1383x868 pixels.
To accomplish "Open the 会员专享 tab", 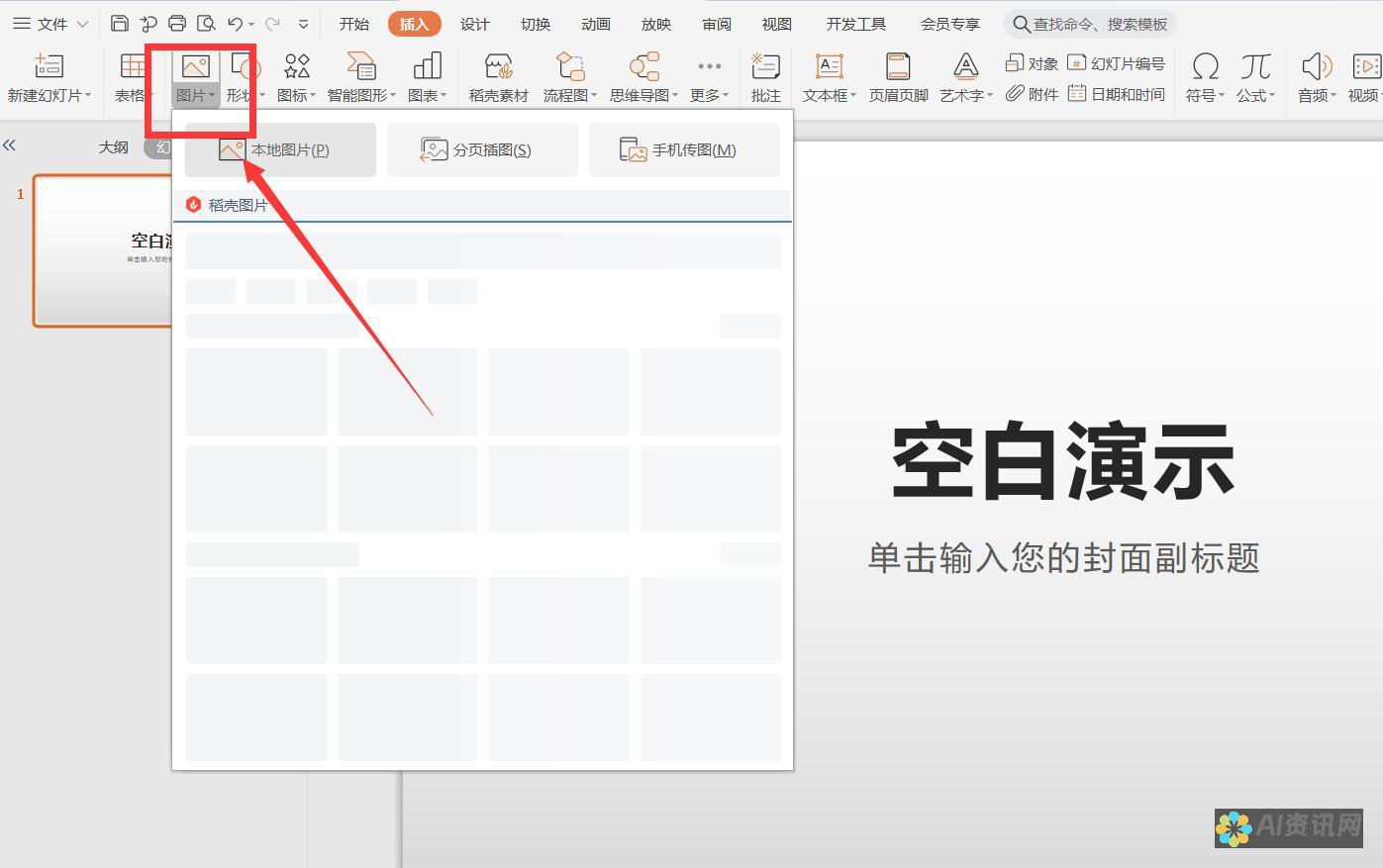I will (949, 24).
